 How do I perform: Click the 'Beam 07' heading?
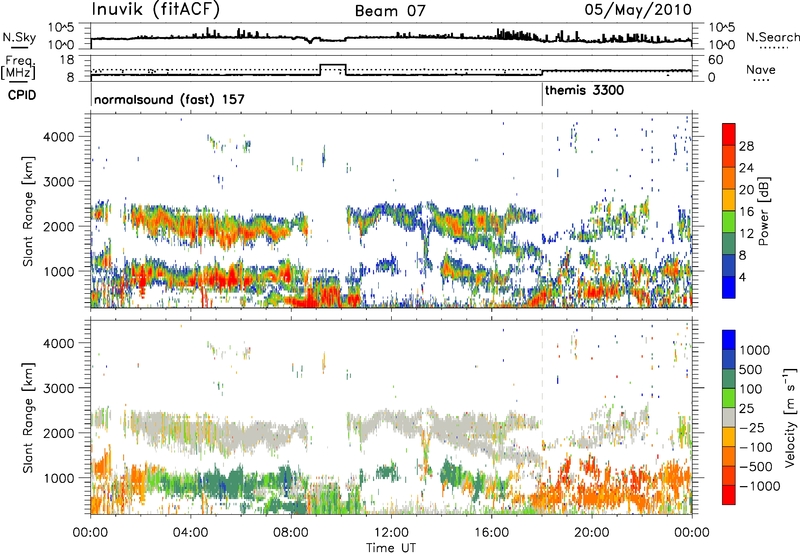tap(390, 10)
